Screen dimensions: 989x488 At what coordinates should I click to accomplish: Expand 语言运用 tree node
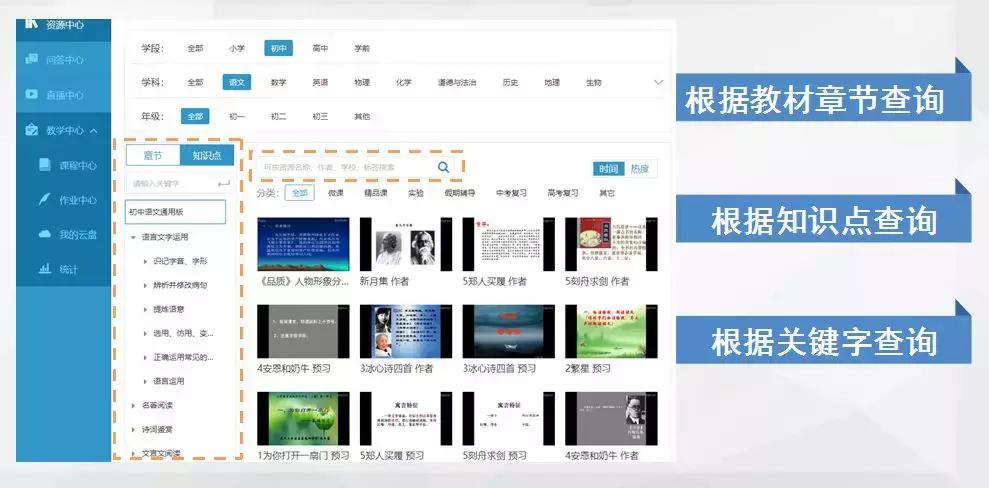tap(145, 381)
